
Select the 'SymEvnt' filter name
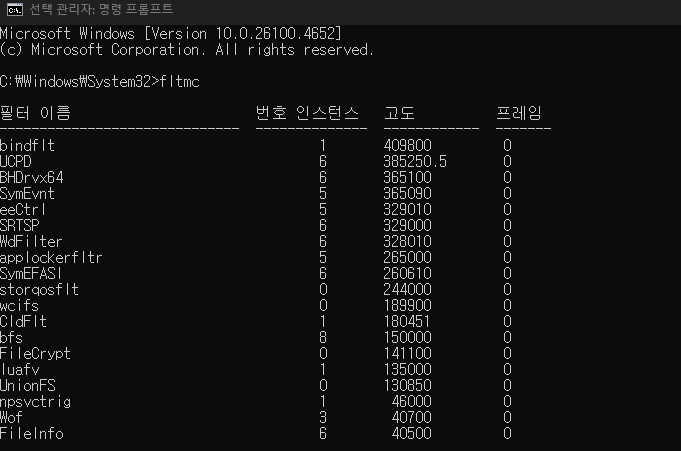(27, 193)
